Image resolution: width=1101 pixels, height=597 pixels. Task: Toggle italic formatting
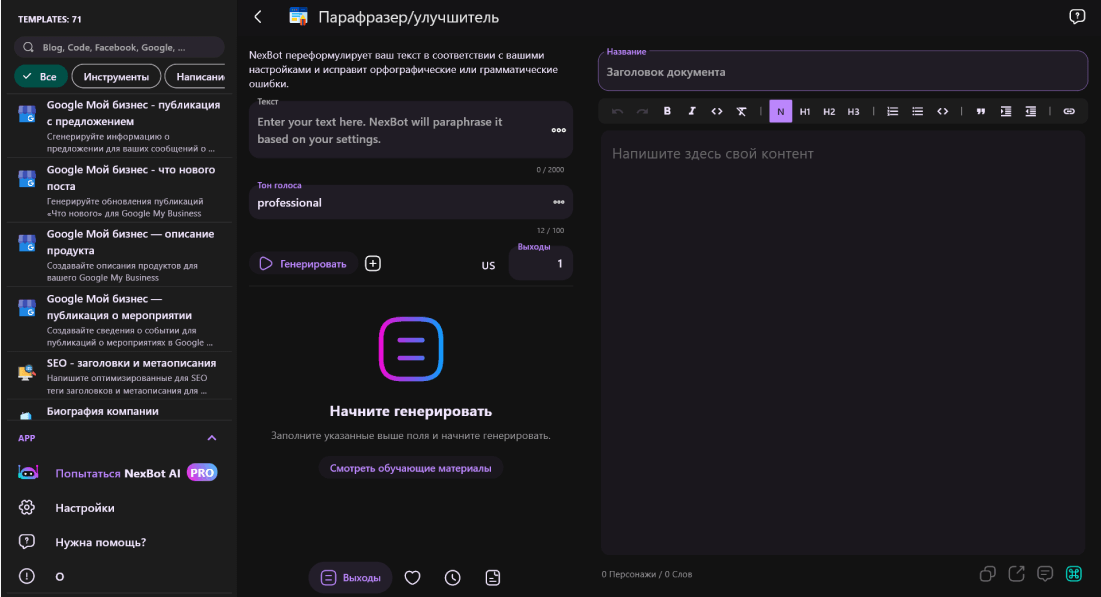tap(692, 111)
